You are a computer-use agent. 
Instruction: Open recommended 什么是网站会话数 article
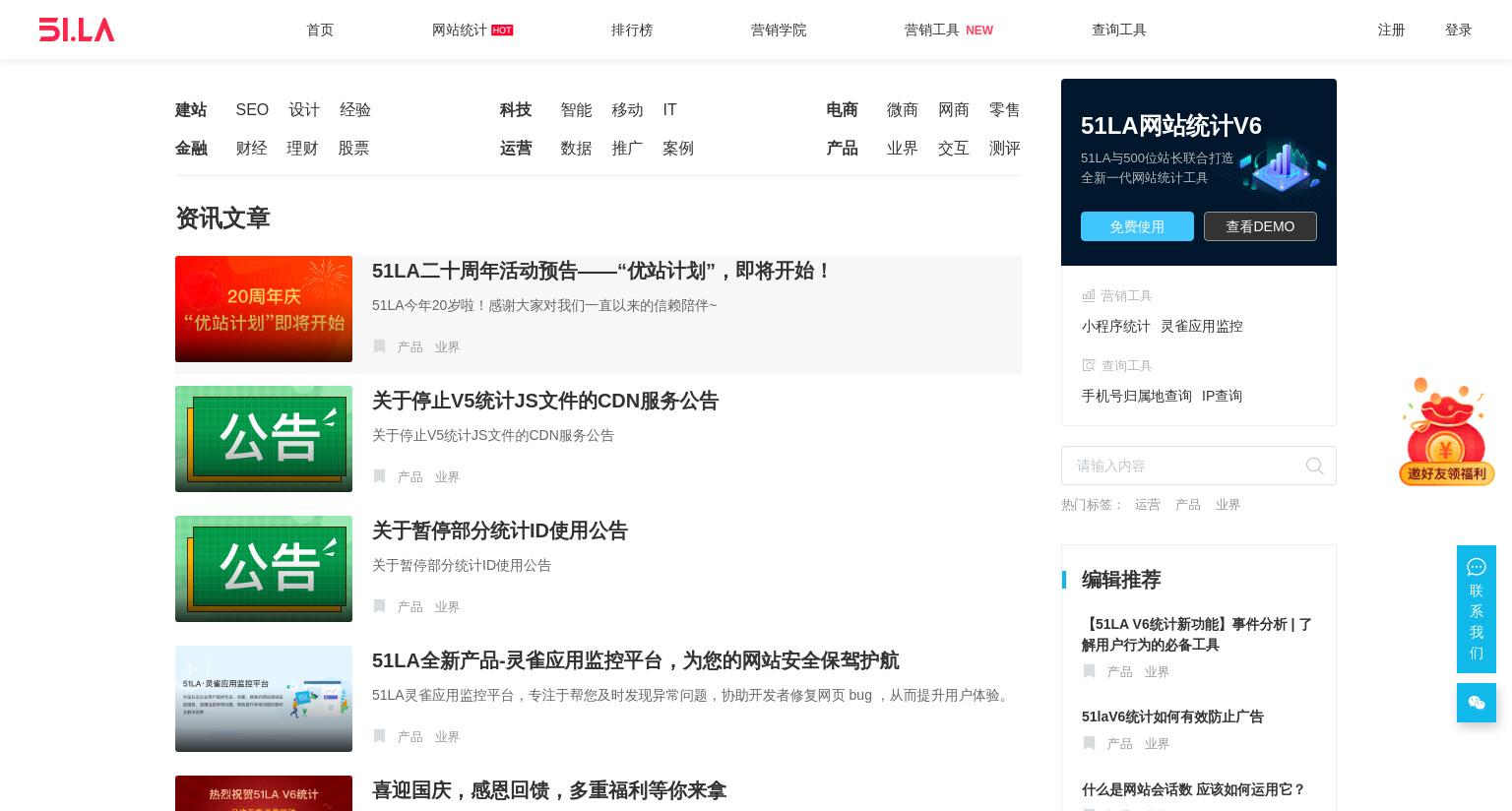[1193, 789]
